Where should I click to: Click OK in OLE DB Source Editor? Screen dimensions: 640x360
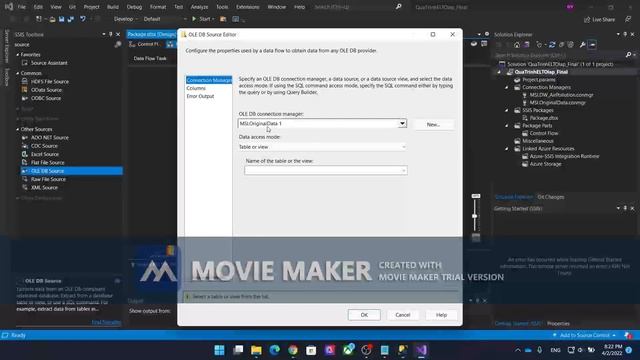(364, 315)
